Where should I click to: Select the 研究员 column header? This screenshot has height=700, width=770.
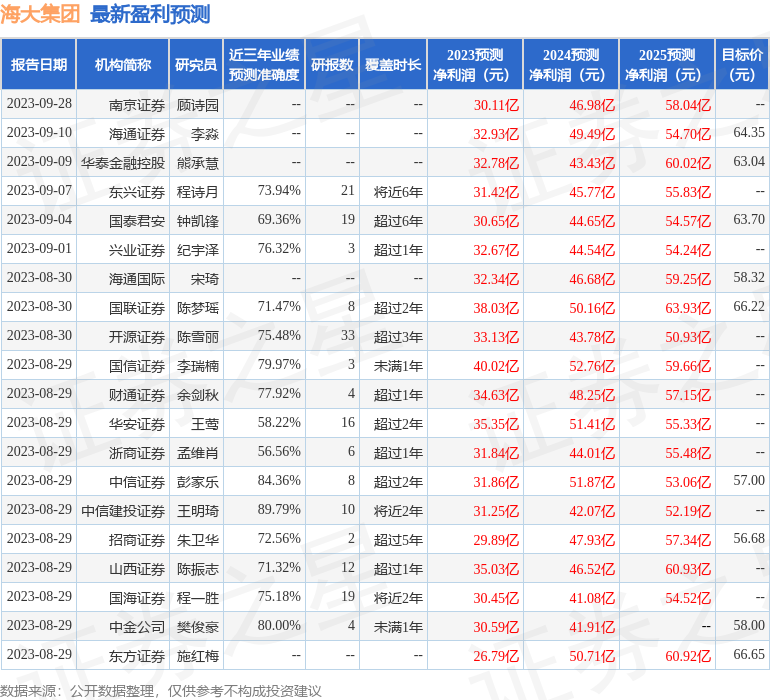[196, 64]
